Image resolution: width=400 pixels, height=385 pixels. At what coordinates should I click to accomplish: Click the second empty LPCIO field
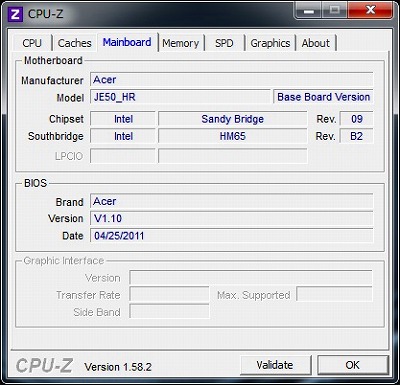[x=232, y=156]
